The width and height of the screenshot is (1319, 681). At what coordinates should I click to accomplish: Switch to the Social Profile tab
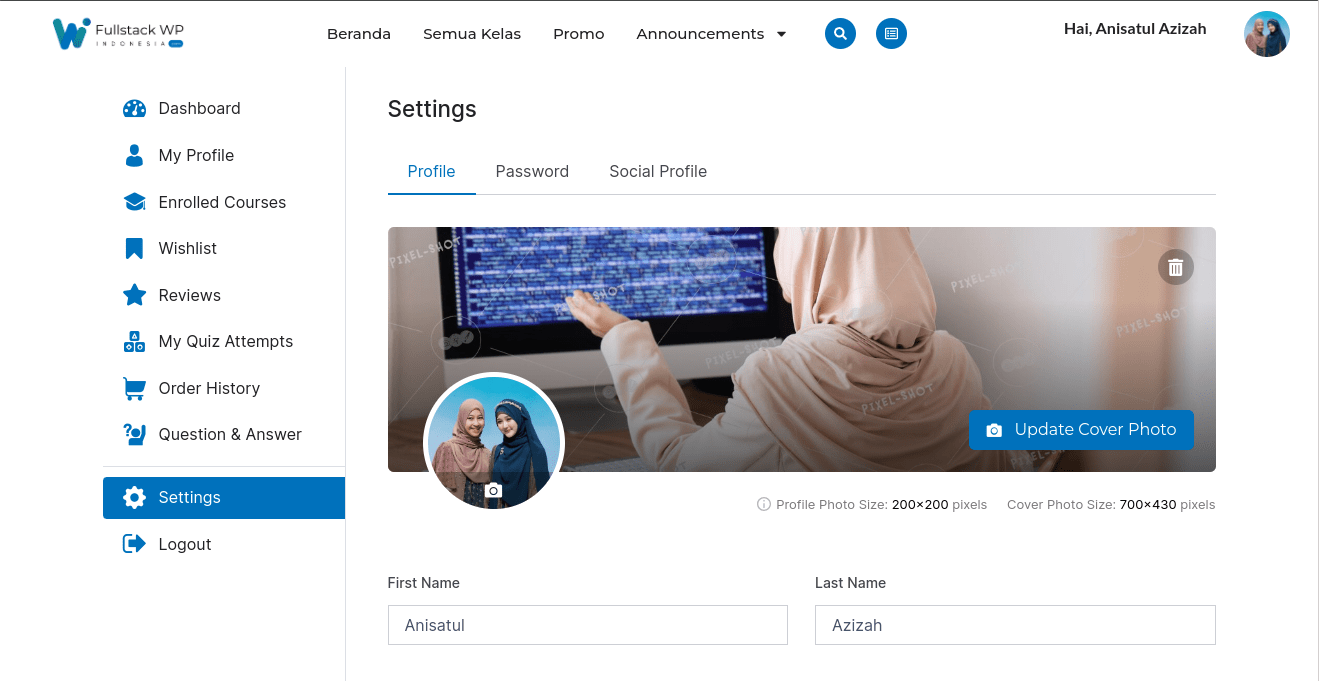click(x=658, y=171)
